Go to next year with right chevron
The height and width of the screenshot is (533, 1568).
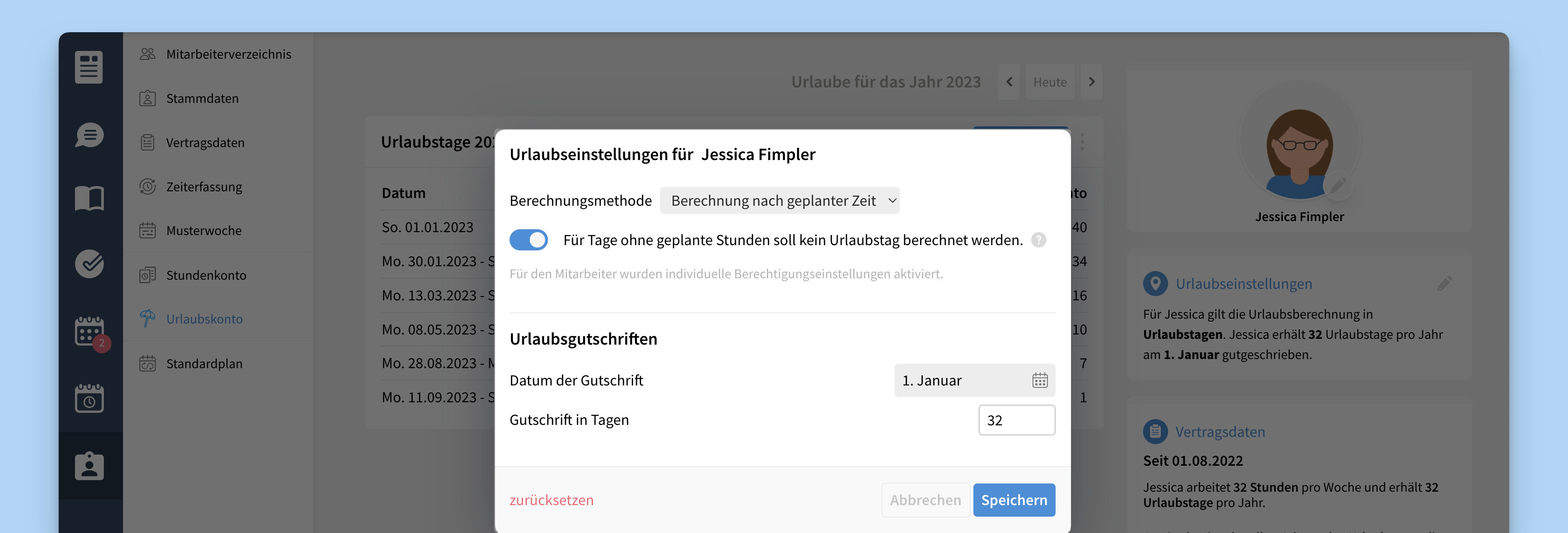pos(1091,82)
